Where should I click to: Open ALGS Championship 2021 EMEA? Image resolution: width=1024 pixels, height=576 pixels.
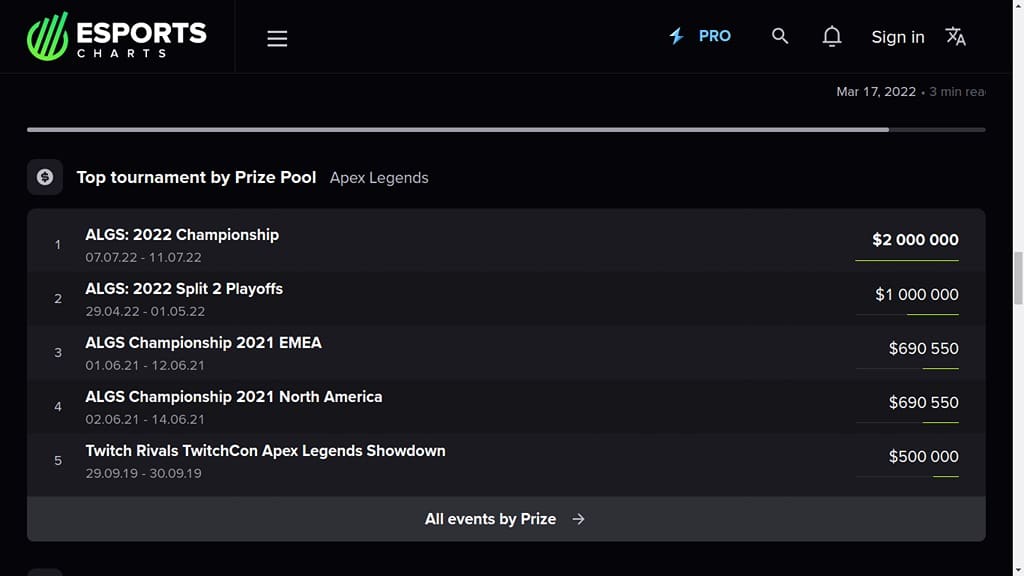tap(203, 343)
